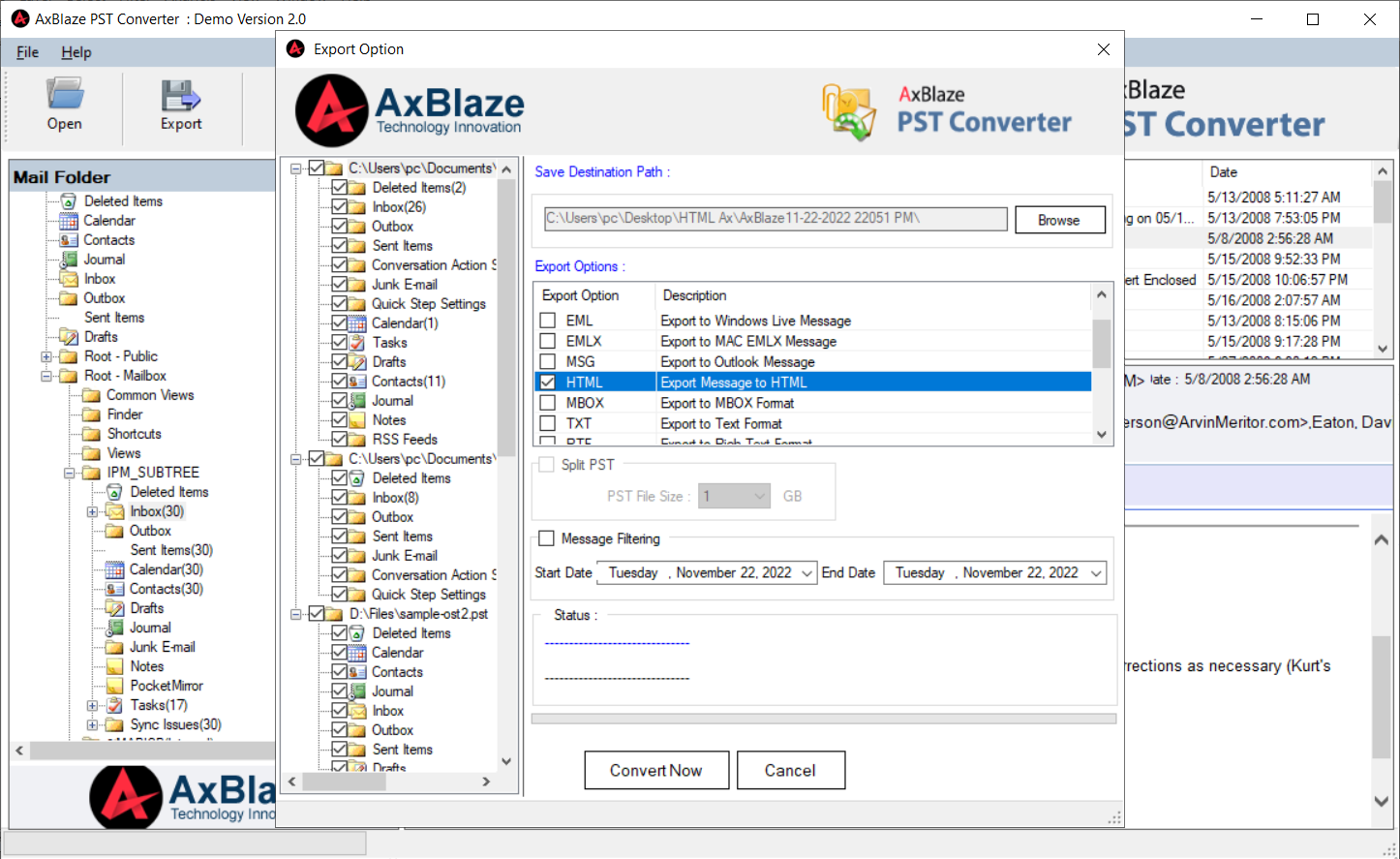
Task: Collapse first C:\Users\pc\Documents export node
Action: click(296, 169)
